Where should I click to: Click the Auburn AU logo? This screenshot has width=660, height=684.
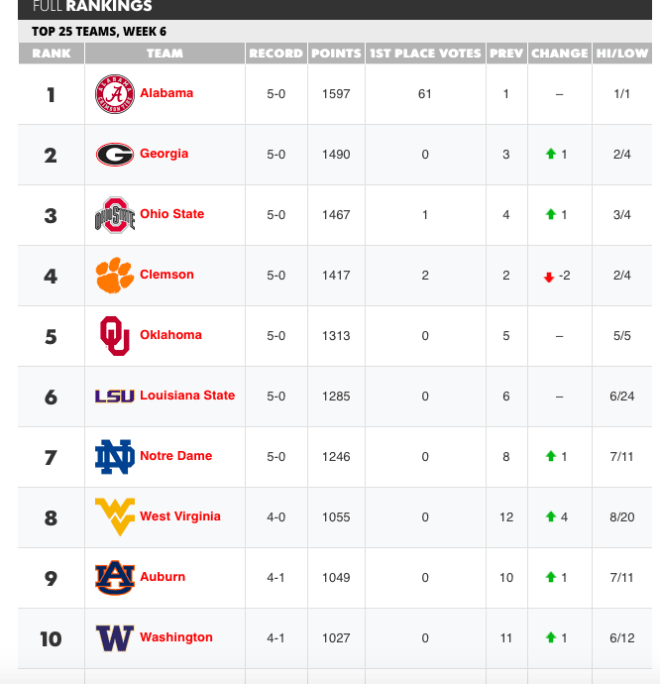115,578
